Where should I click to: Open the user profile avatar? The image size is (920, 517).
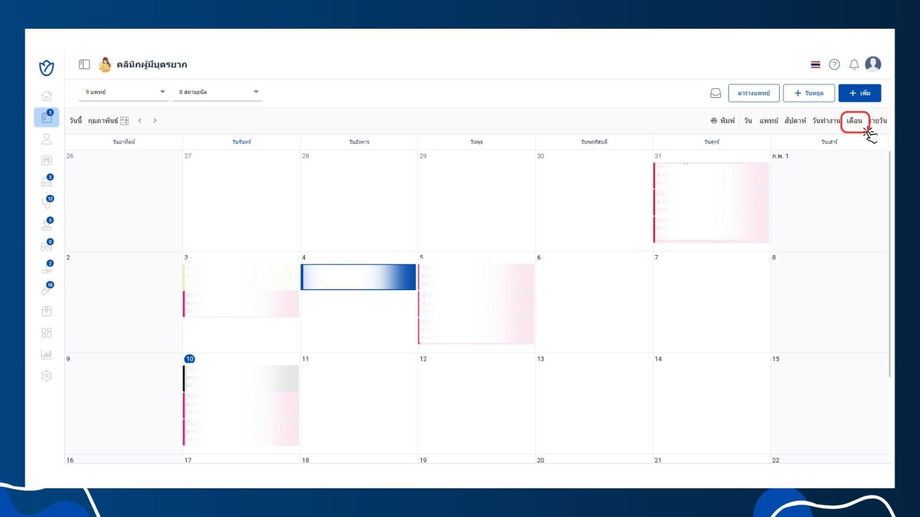(872, 63)
